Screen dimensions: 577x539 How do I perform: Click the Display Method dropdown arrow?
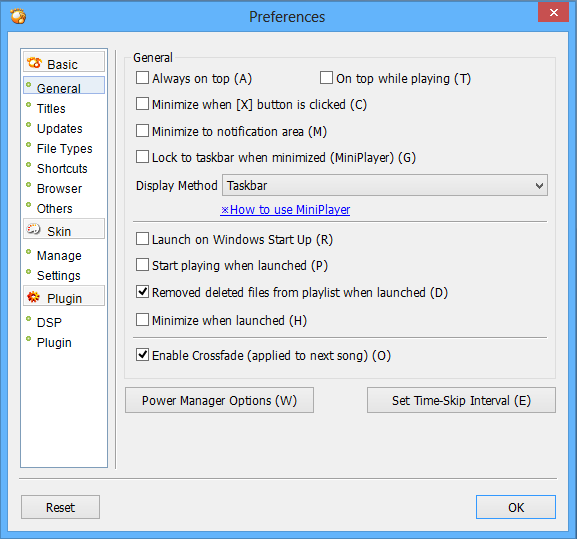tap(539, 185)
